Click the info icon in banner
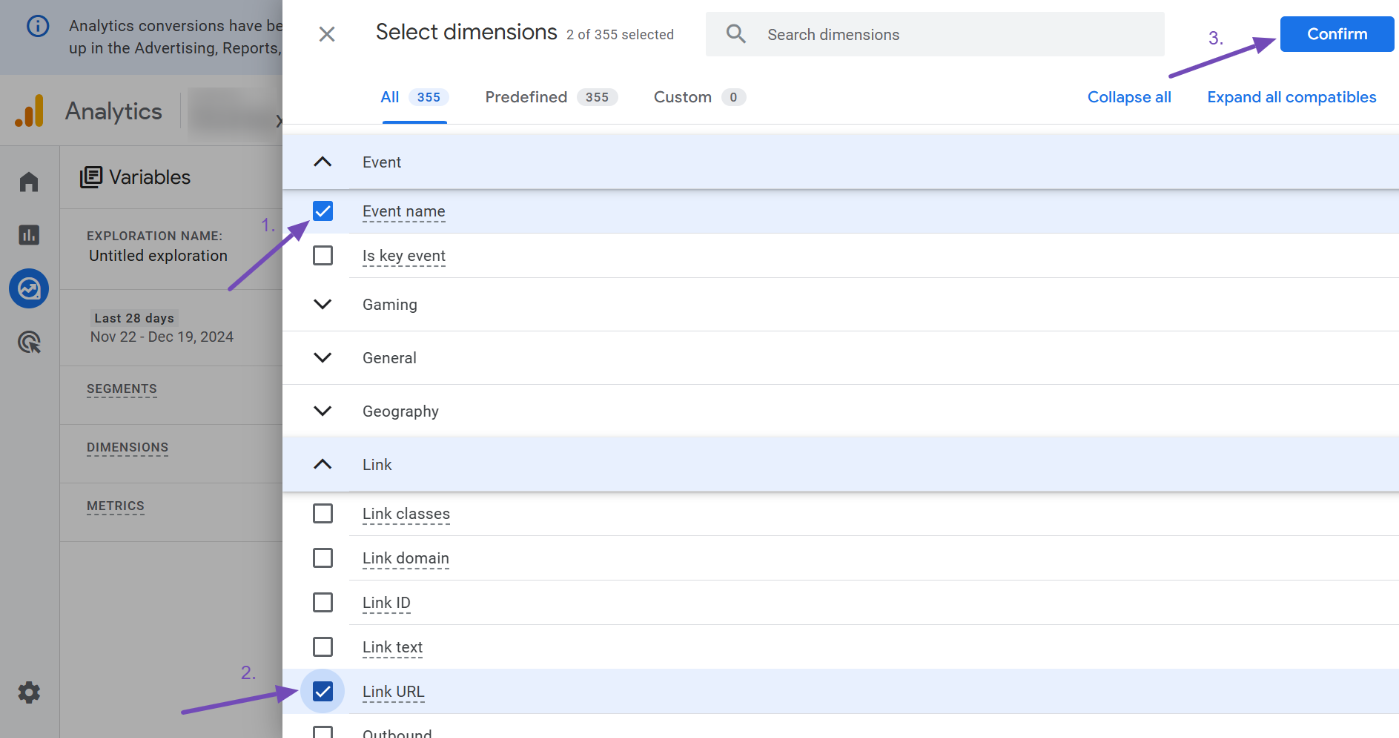Screen dimensions: 1399x738 pyautogui.click(x=38, y=26)
